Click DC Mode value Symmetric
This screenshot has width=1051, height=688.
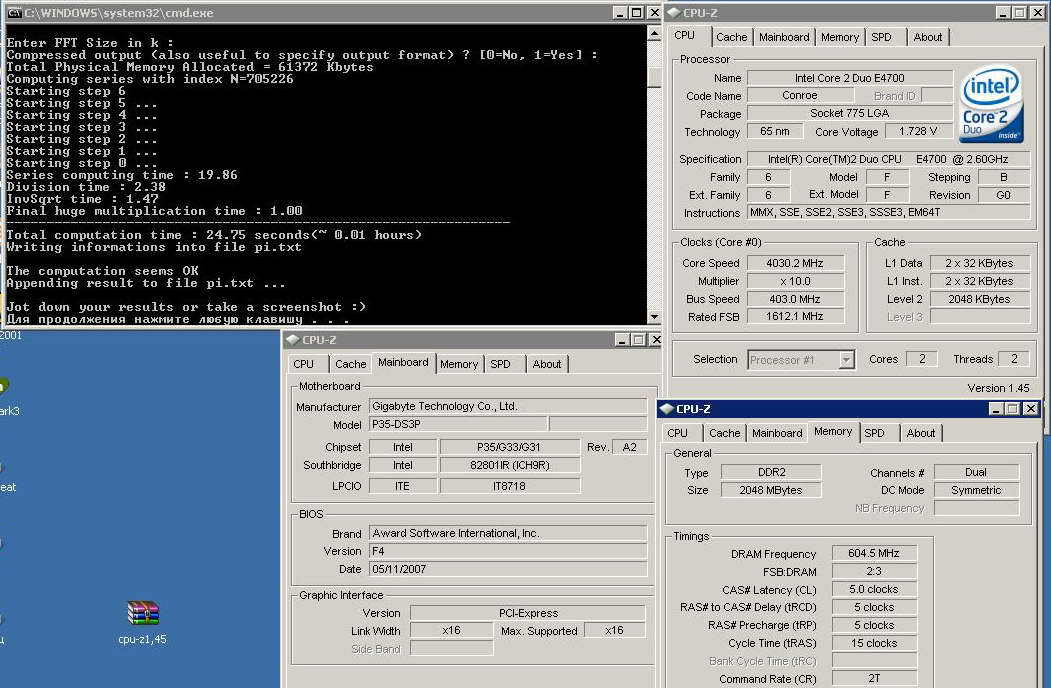[x=977, y=490]
